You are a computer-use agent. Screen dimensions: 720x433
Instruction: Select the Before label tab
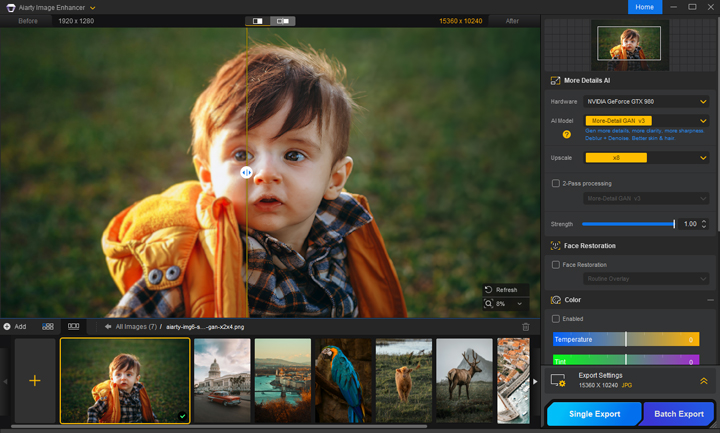28,21
